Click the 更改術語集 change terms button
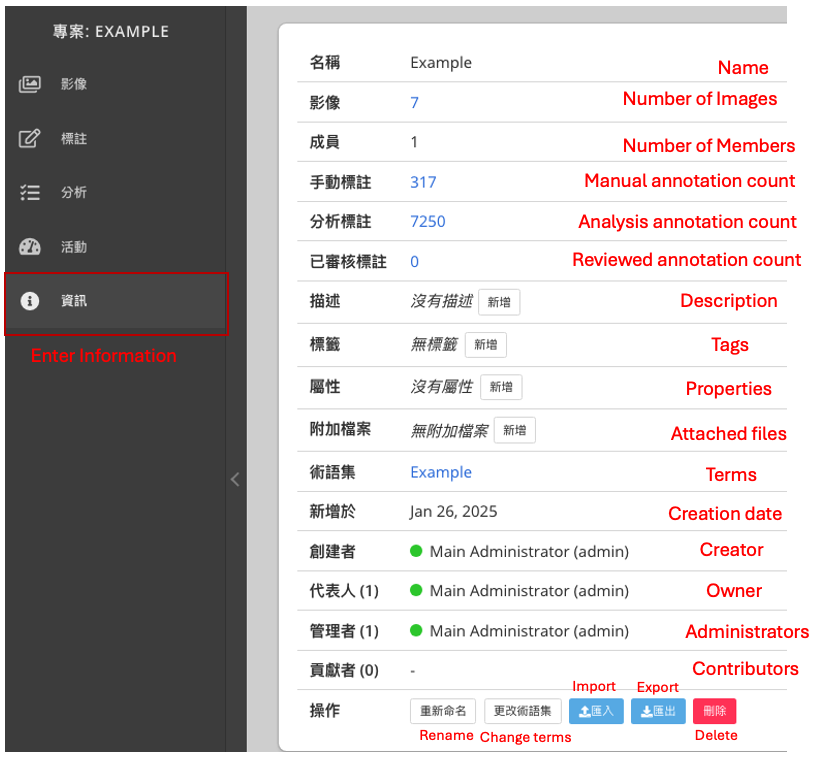 click(523, 711)
